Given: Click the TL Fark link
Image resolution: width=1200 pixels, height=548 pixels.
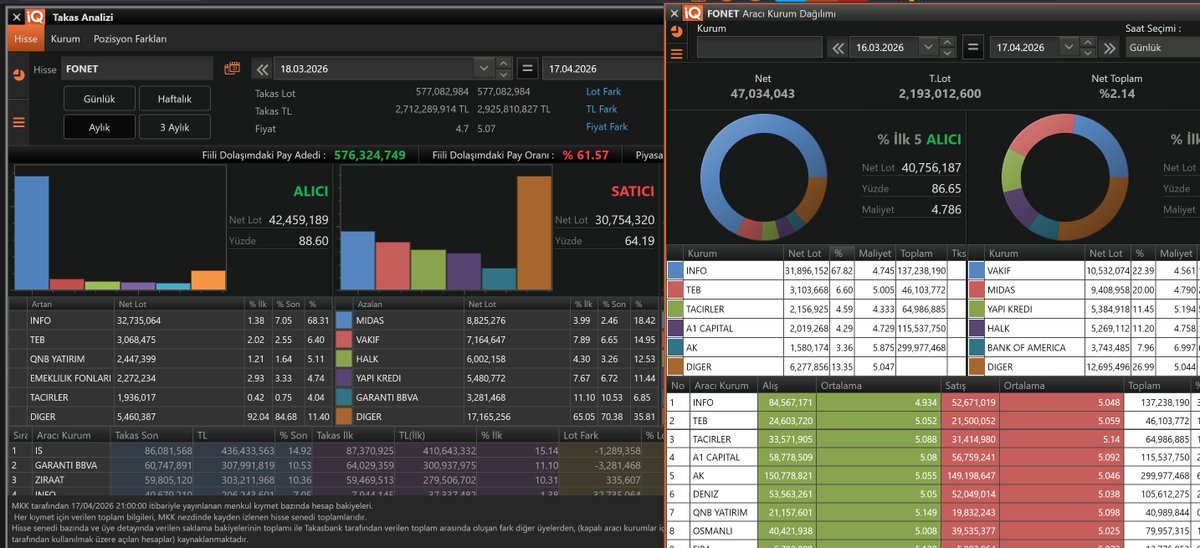Looking at the screenshot, I should [x=601, y=109].
